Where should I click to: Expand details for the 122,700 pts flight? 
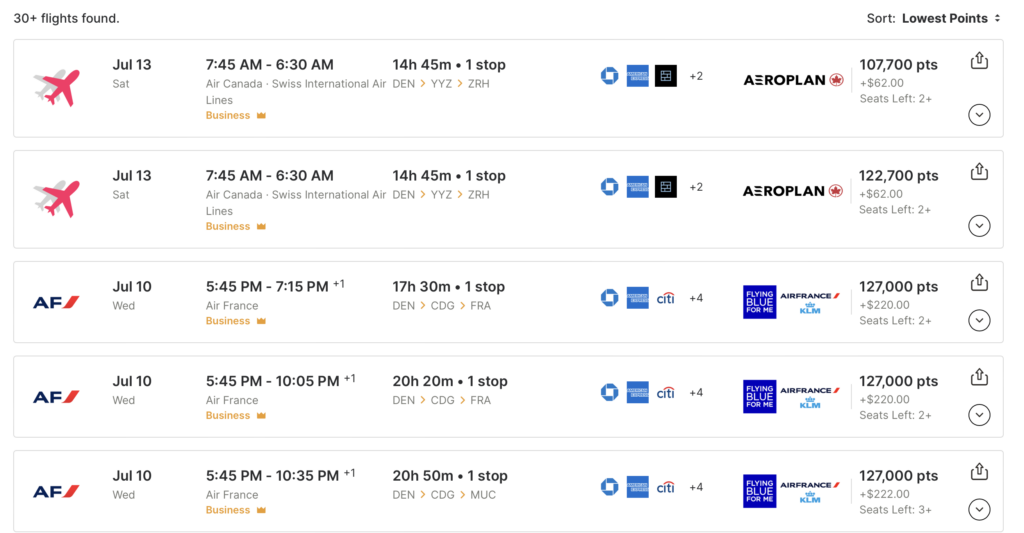coord(979,226)
